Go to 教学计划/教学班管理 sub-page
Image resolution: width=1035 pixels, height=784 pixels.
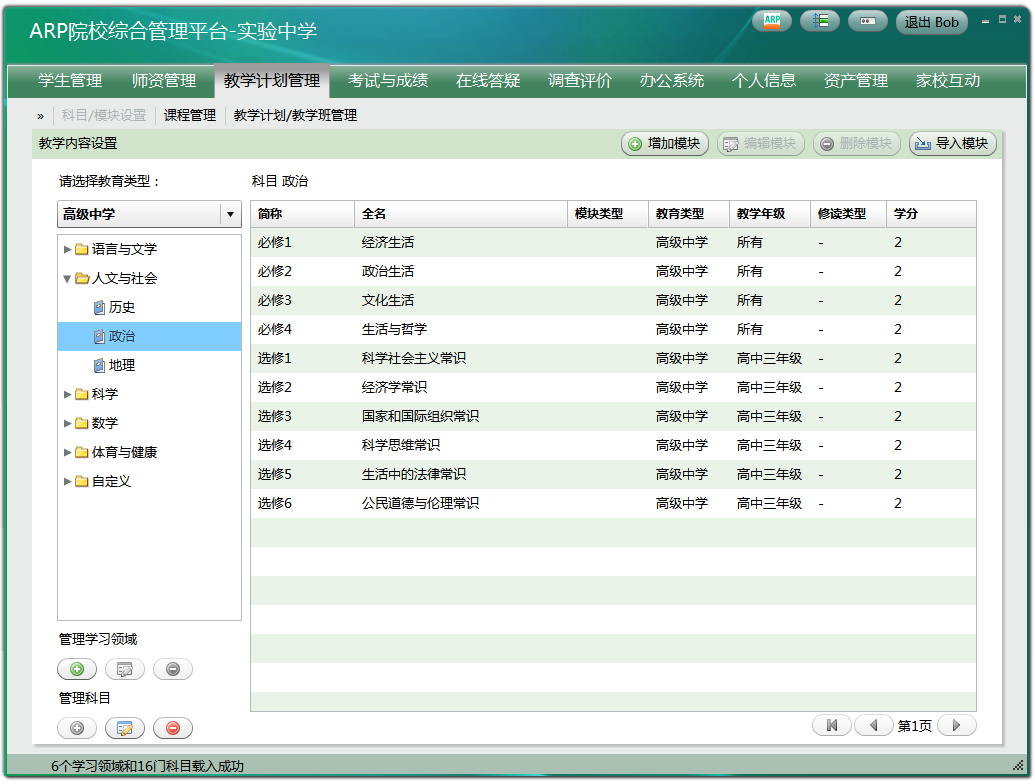(295, 115)
